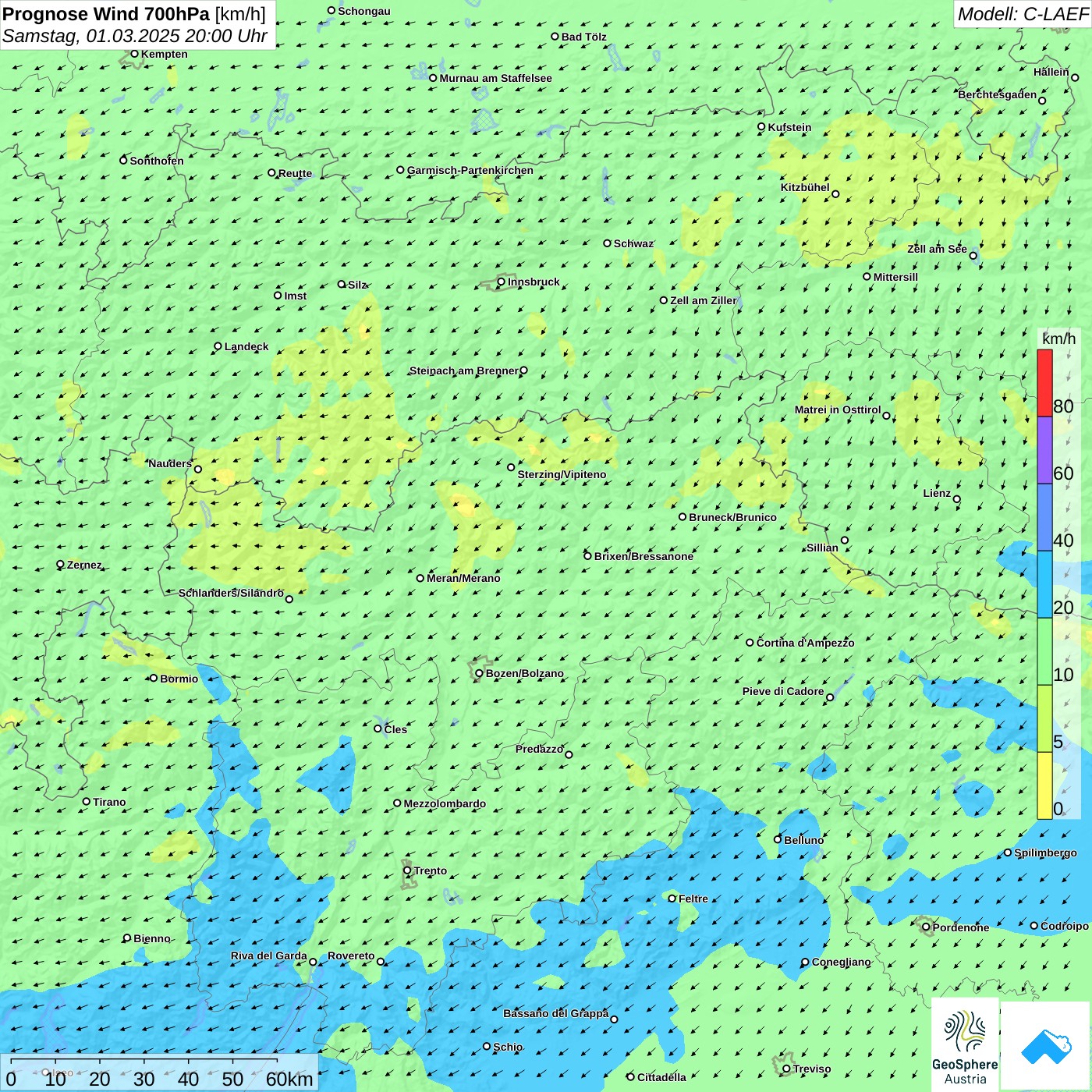Click the red segment of the color scale
The height and width of the screenshot is (1092, 1092).
click(x=1044, y=383)
